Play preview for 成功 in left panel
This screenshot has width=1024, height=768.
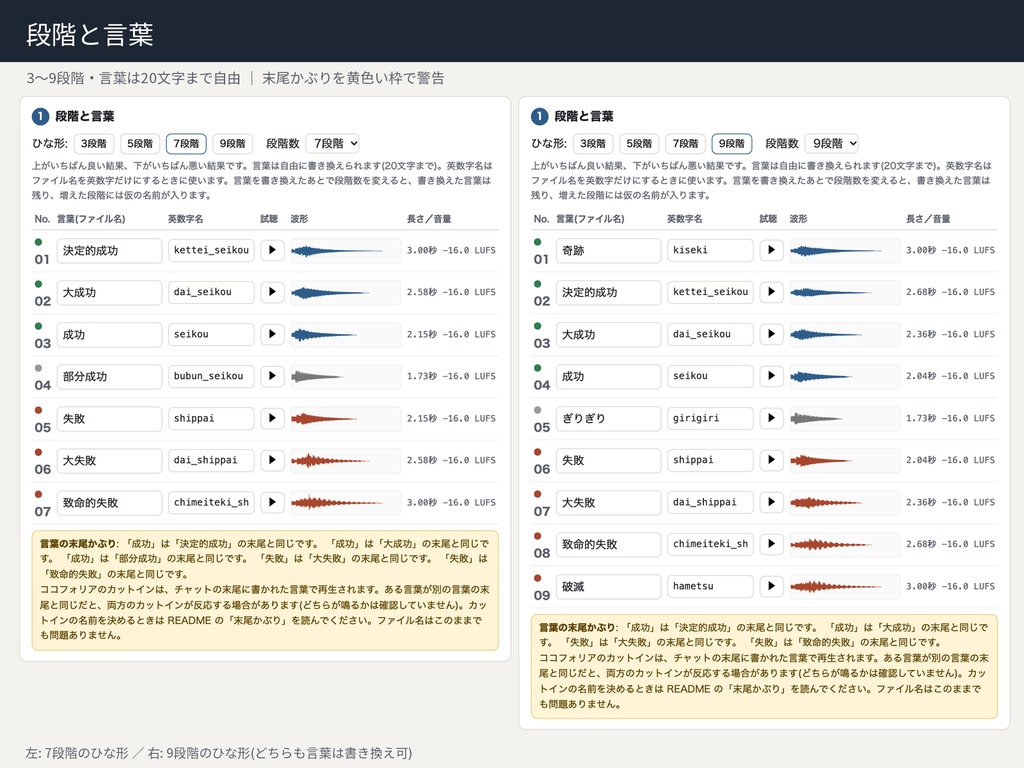[272, 334]
